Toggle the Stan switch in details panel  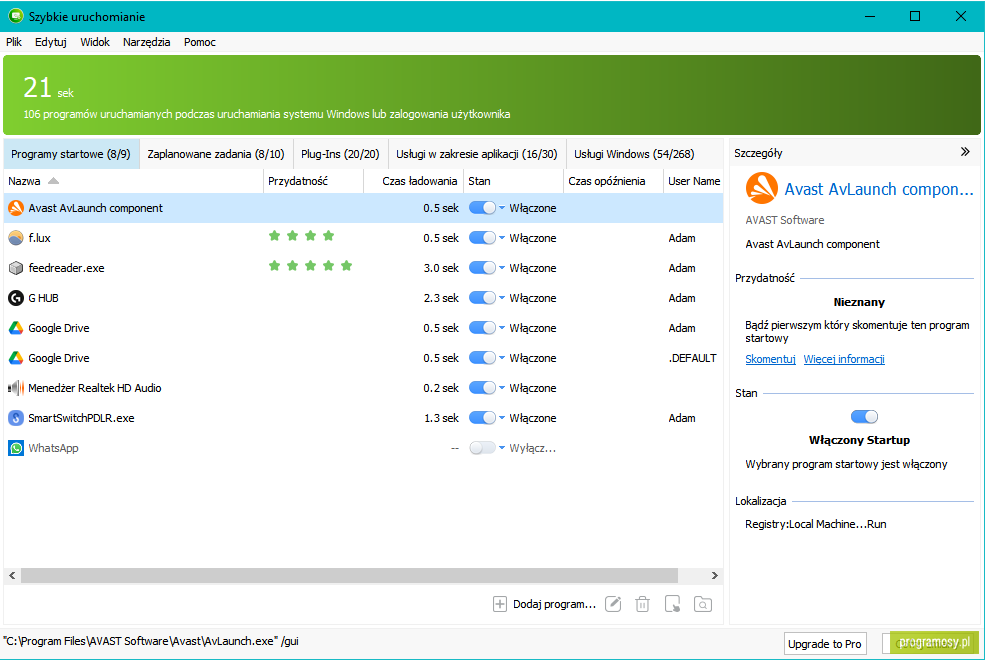pyautogui.click(x=864, y=416)
